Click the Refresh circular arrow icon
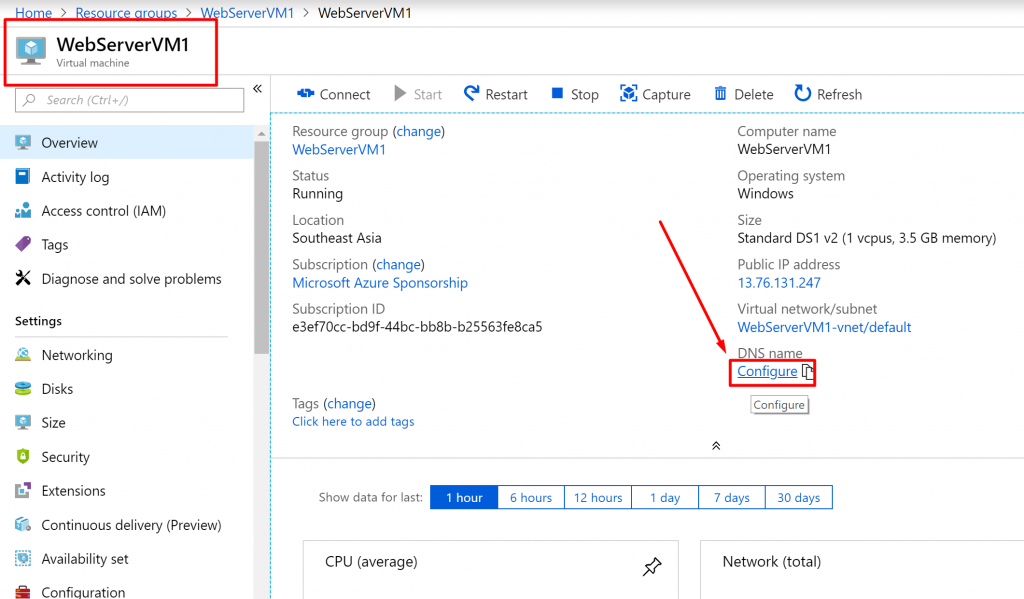 [x=802, y=93]
